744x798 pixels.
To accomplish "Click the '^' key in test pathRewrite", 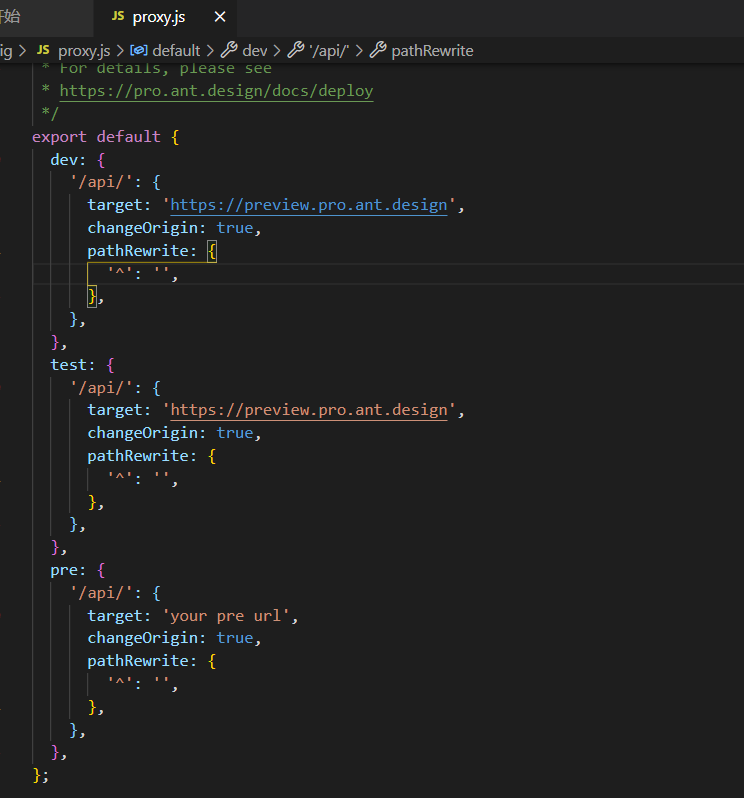I will 120,478.
